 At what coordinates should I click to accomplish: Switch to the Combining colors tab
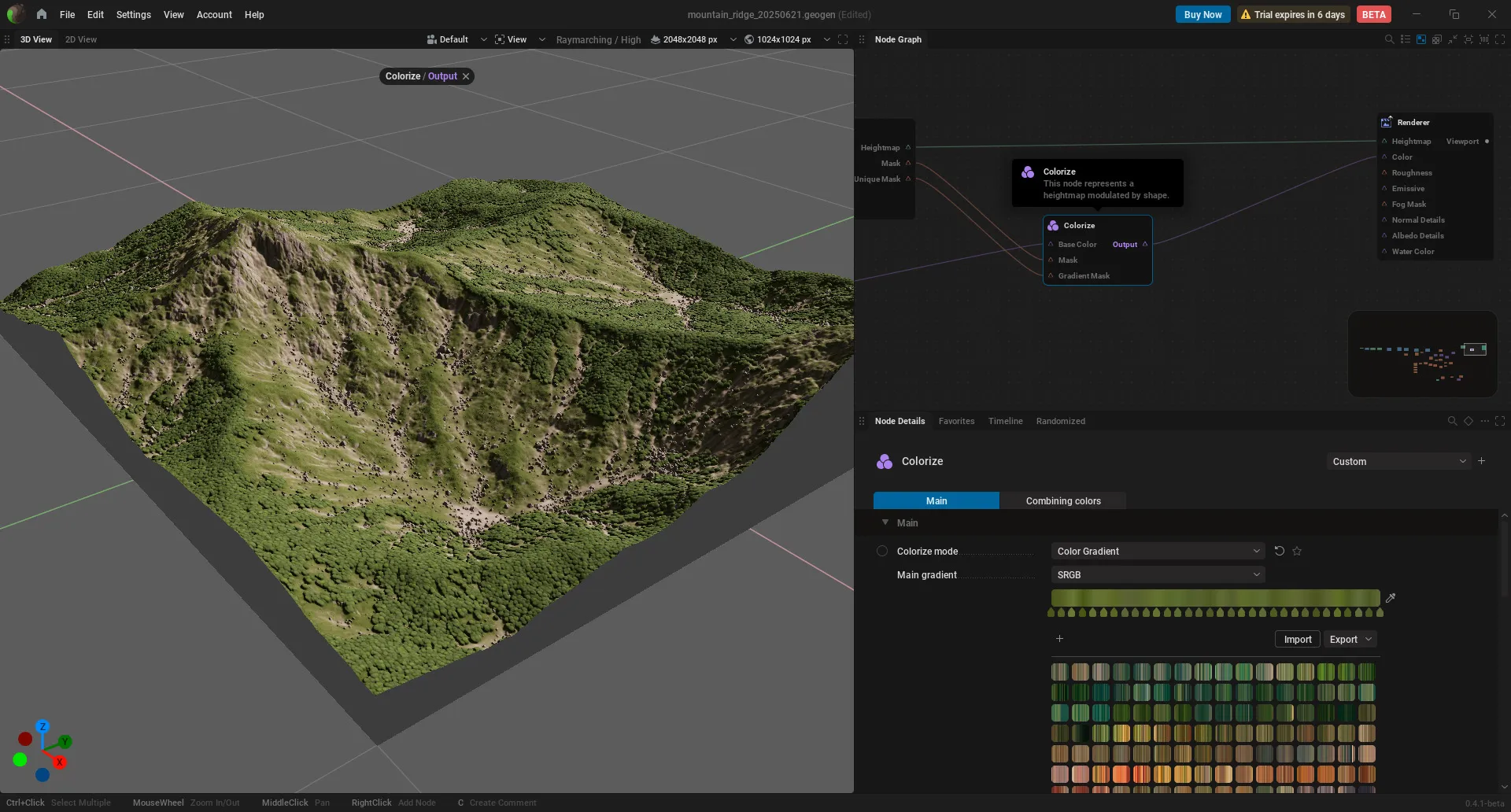click(1063, 500)
